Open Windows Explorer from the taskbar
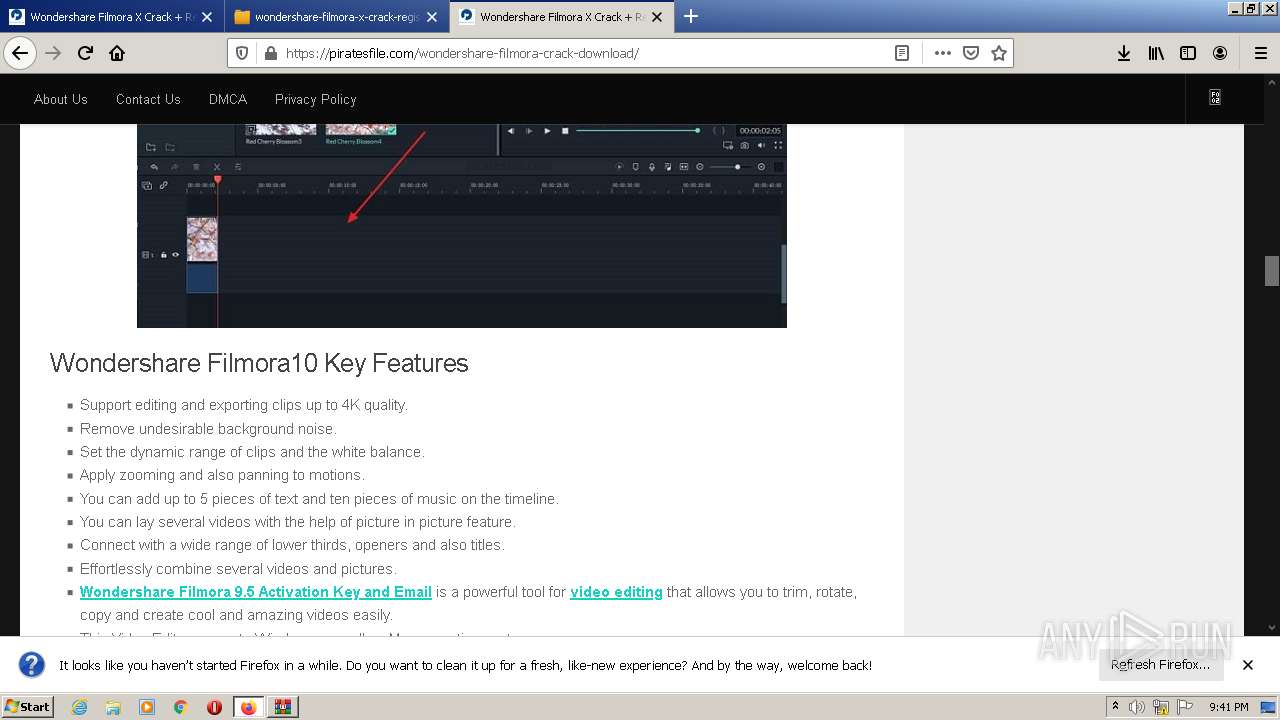This screenshot has width=1280, height=720. 113,707
